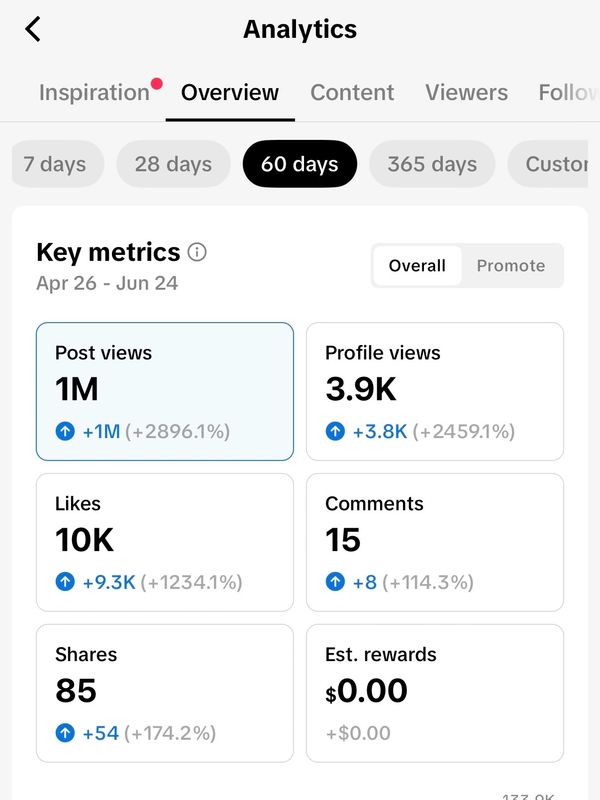Image resolution: width=600 pixels, height=800 pixels.
Task: Switch metrics toggle to Promote
Action: [511, 265]
